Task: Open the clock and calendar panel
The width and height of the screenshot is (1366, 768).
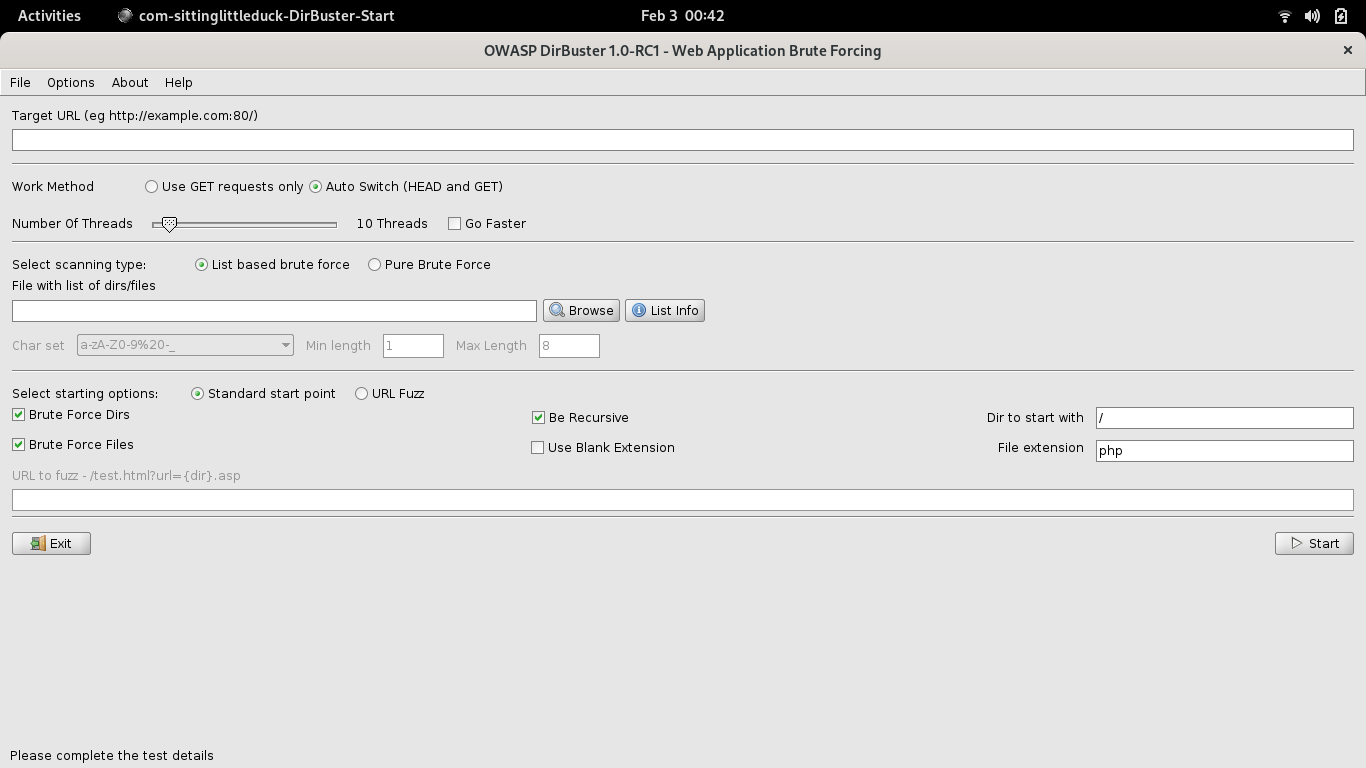Action: tap(683, 16)
